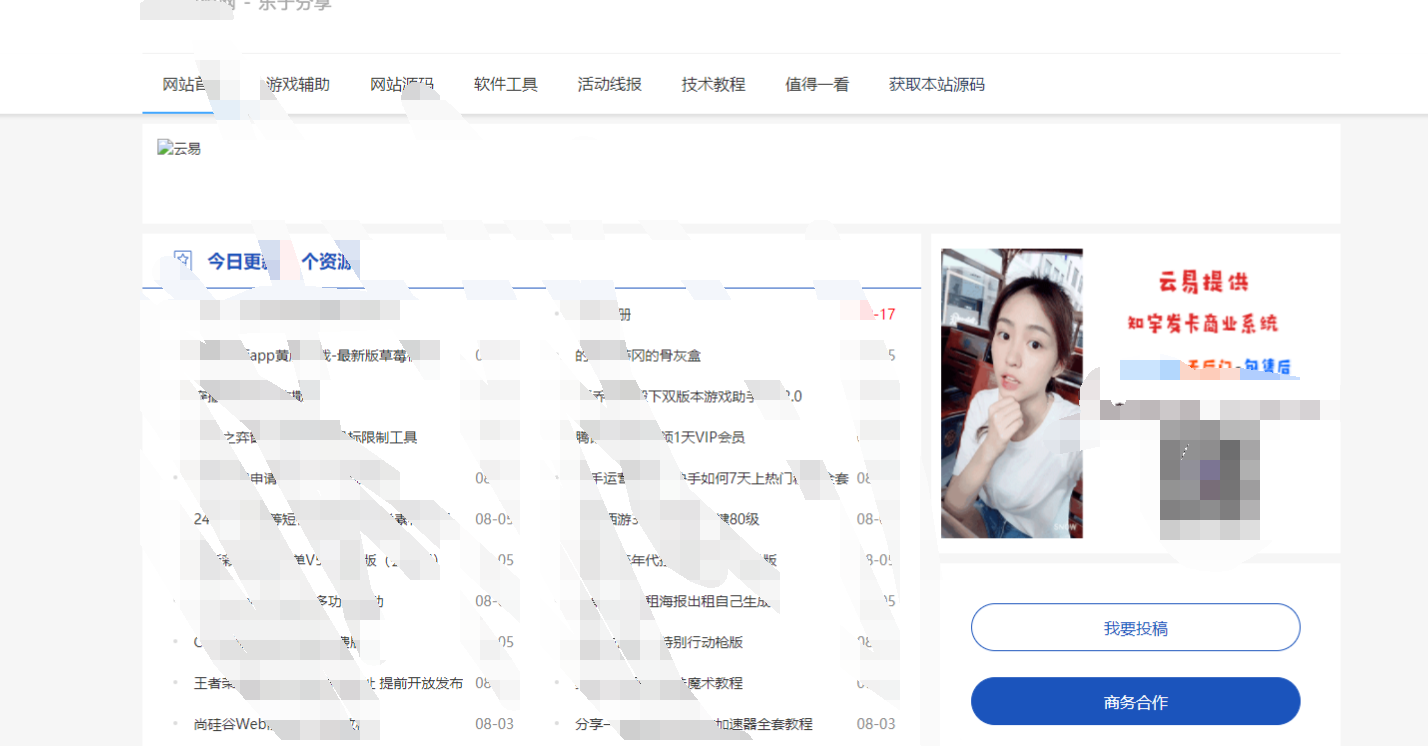Click the girl portrait photo in sidebar

pyautogui.click(x=1011, y=392)
